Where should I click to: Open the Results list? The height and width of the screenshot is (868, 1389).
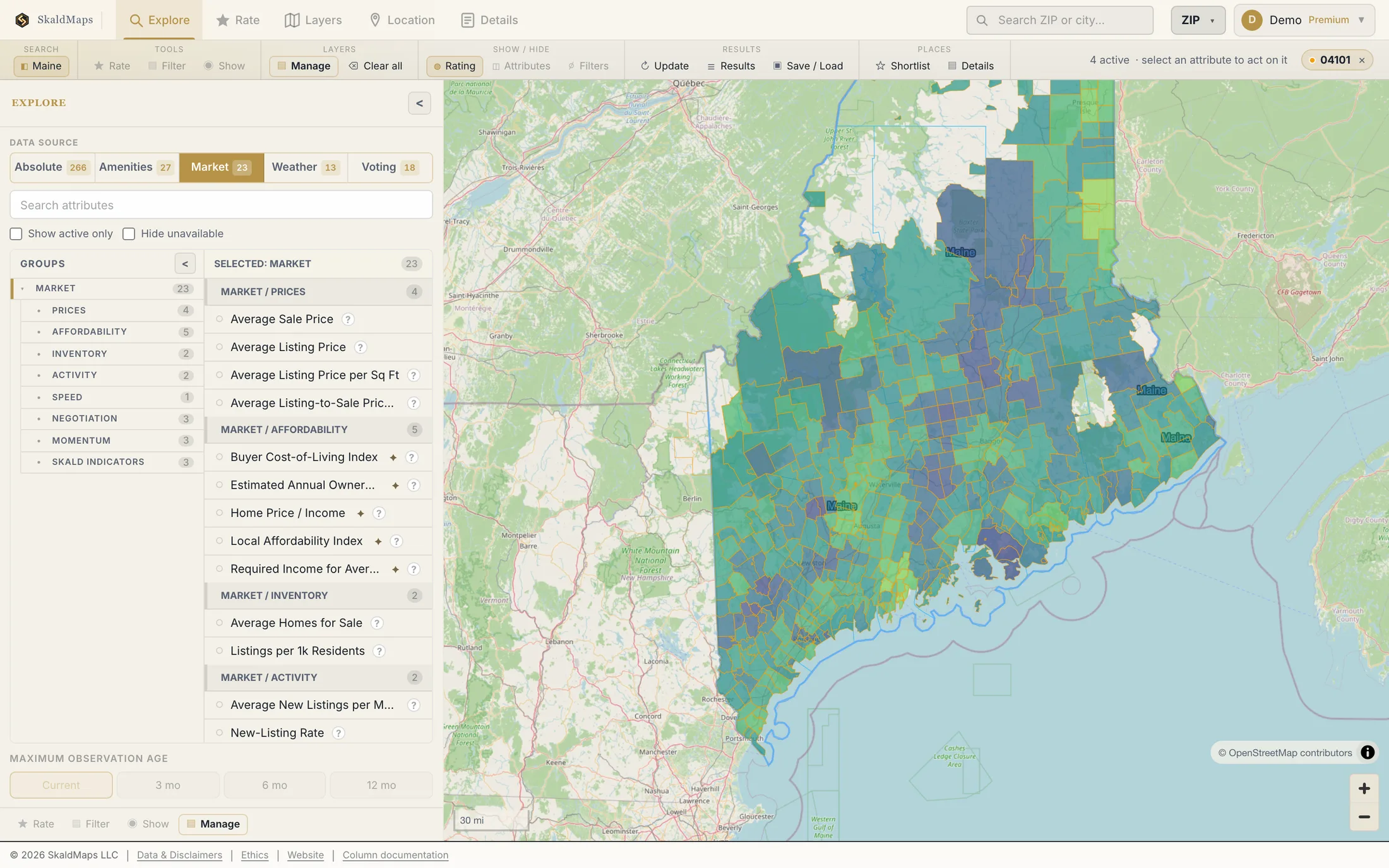(x=731, y=66)
